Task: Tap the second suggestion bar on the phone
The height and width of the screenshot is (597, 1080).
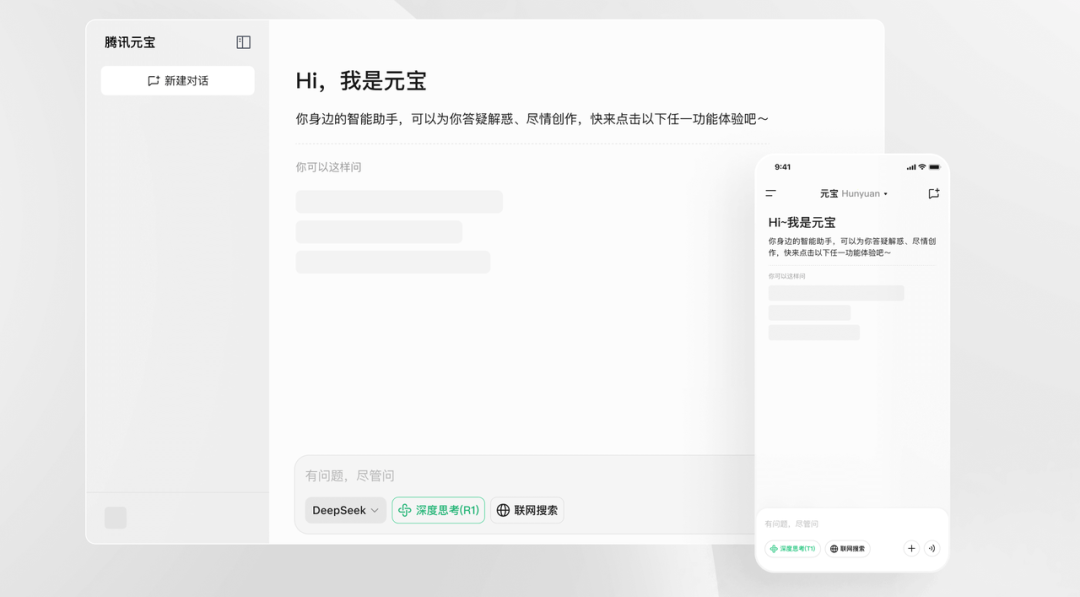Action: 809,313
